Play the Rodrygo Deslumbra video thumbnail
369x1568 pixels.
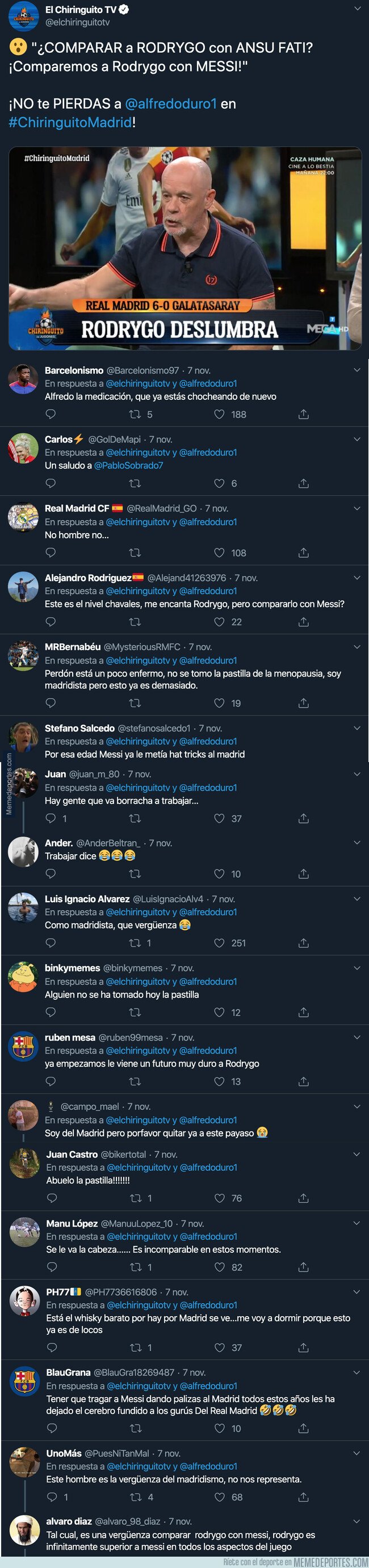click(x=184, y=248)
